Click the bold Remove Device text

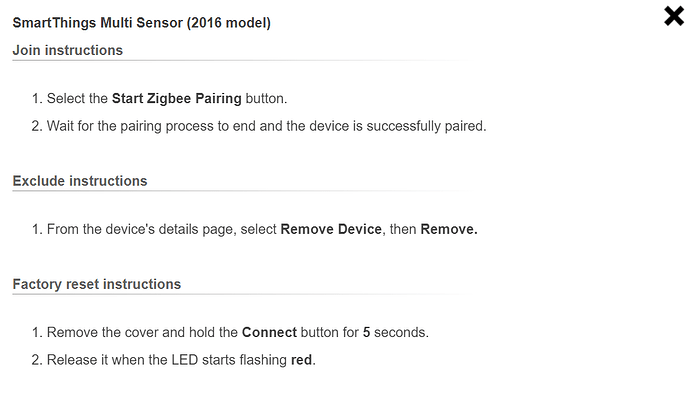(x=331, y=229)
